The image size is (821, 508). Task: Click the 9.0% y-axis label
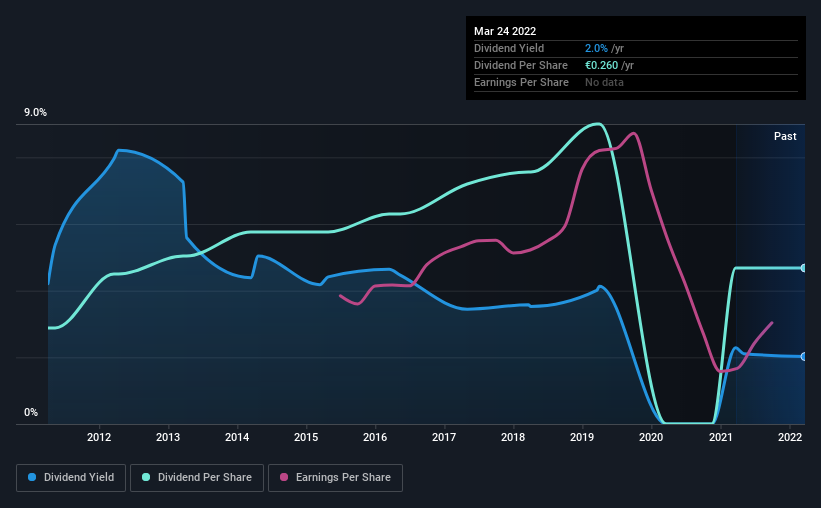35,113
